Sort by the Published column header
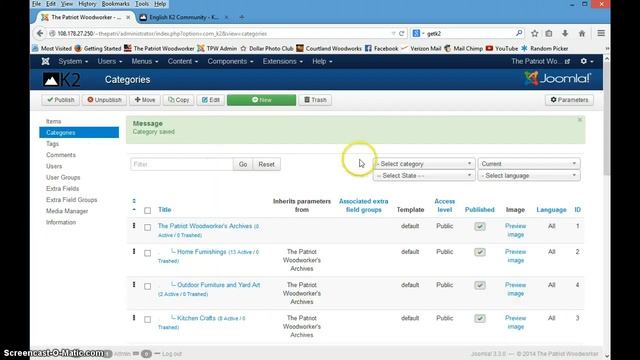 pyautogui.click(x=480, y=210)
